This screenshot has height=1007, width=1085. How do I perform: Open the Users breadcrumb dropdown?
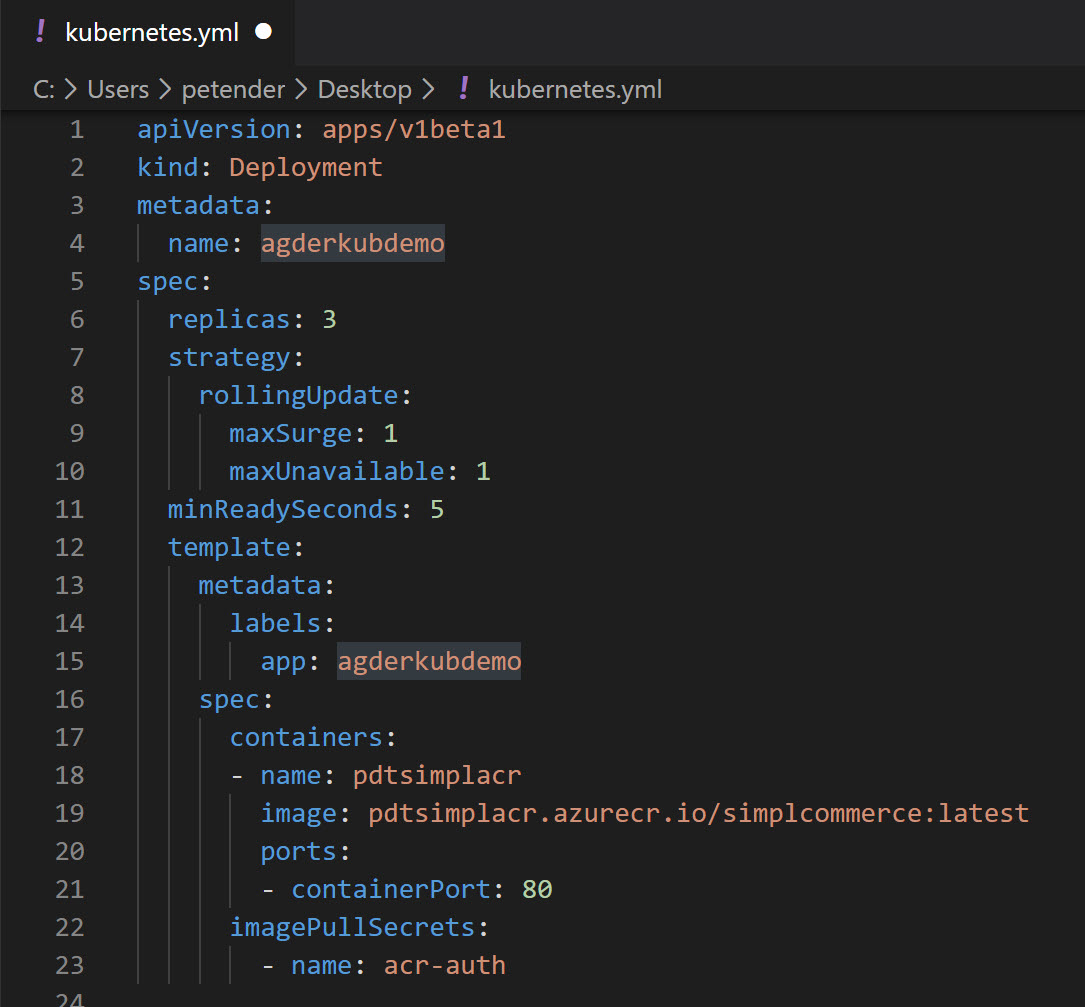pos(117,89)
